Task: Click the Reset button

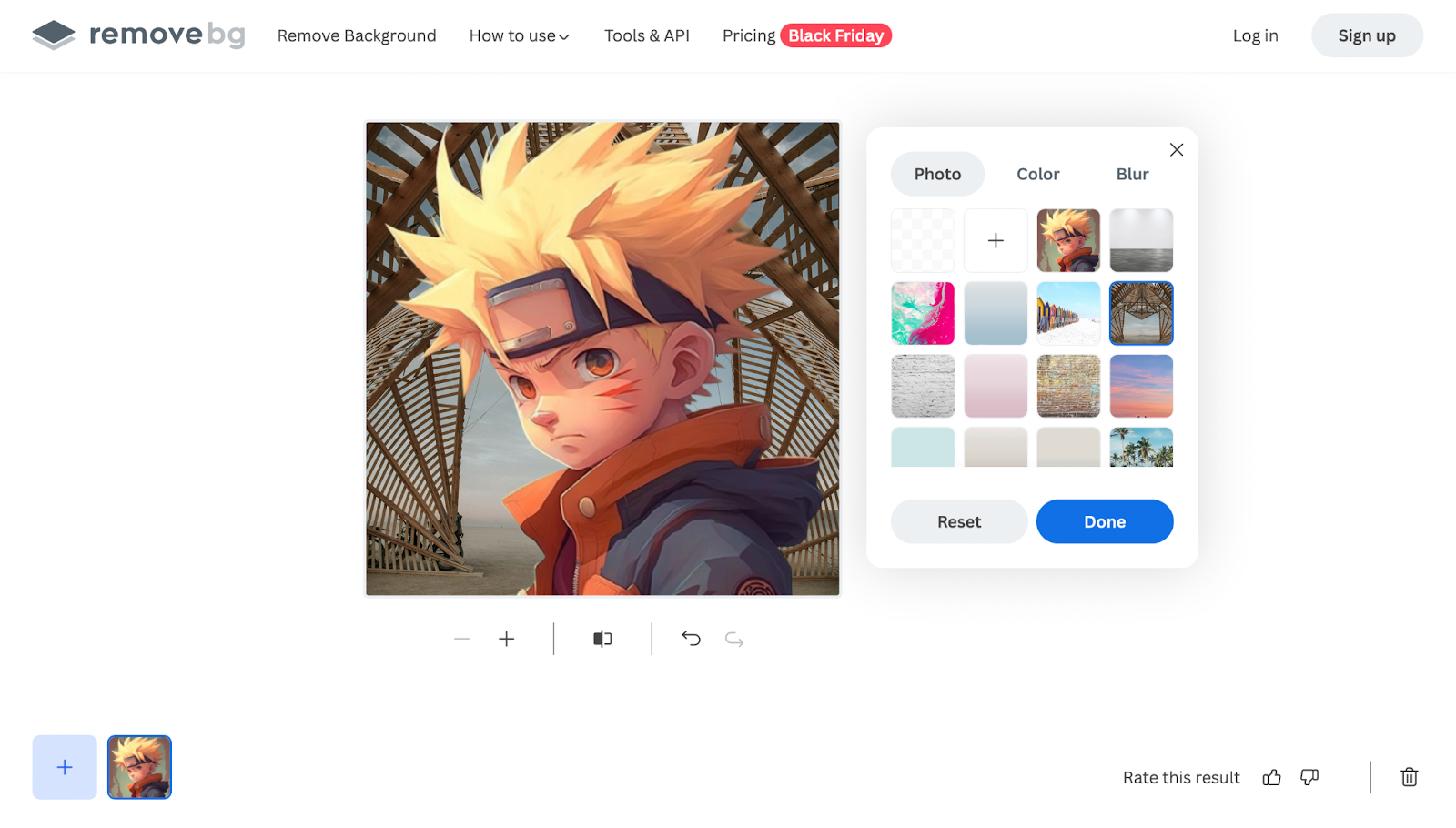Action: (x=959, y=521)
